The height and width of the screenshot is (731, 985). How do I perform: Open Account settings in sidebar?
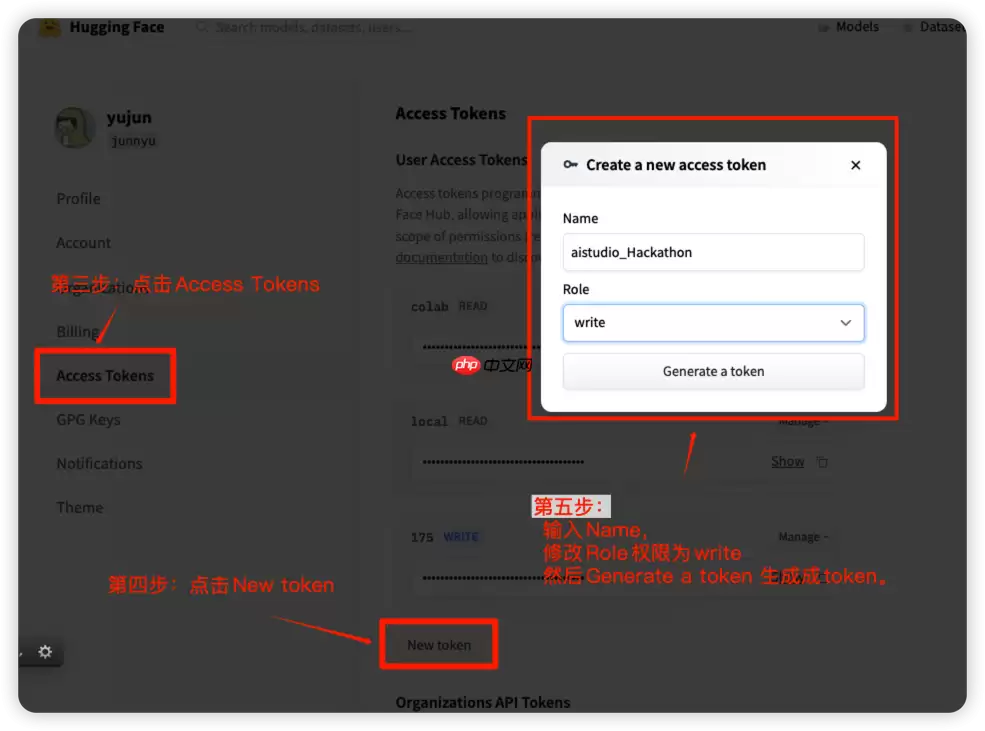click(83, 243)
